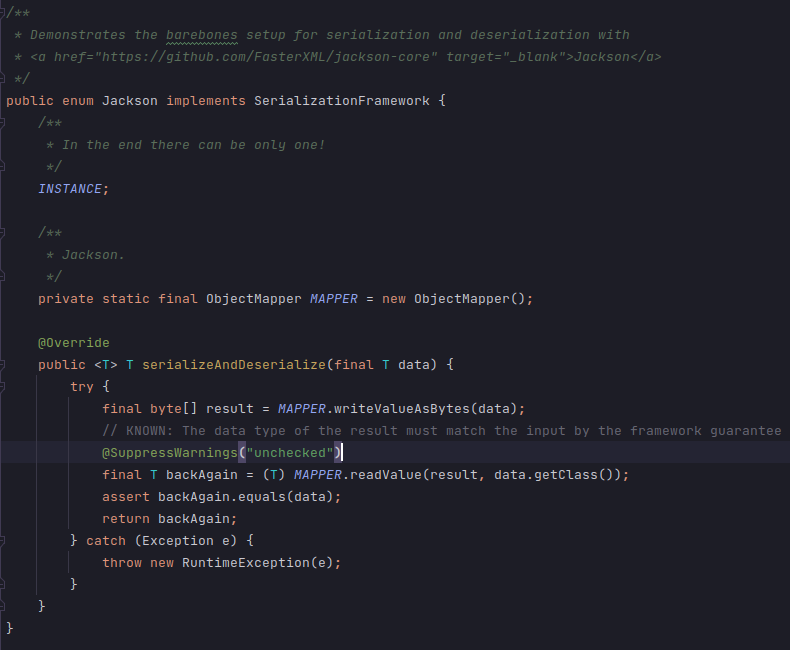This screenshot has height=650, width=790.
Task: Click the "Jackson</a>" link text in the Javadoc
Action: coord(618,57)
